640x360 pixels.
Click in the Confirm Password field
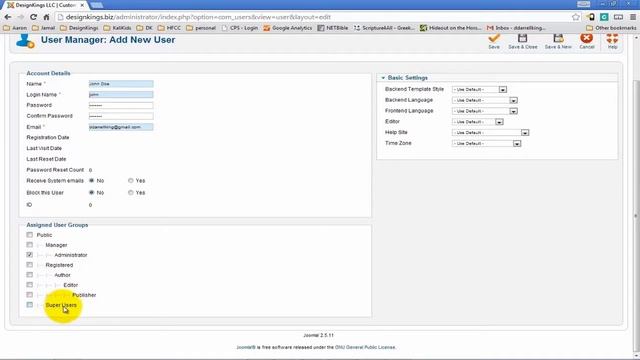pos(121,116)
